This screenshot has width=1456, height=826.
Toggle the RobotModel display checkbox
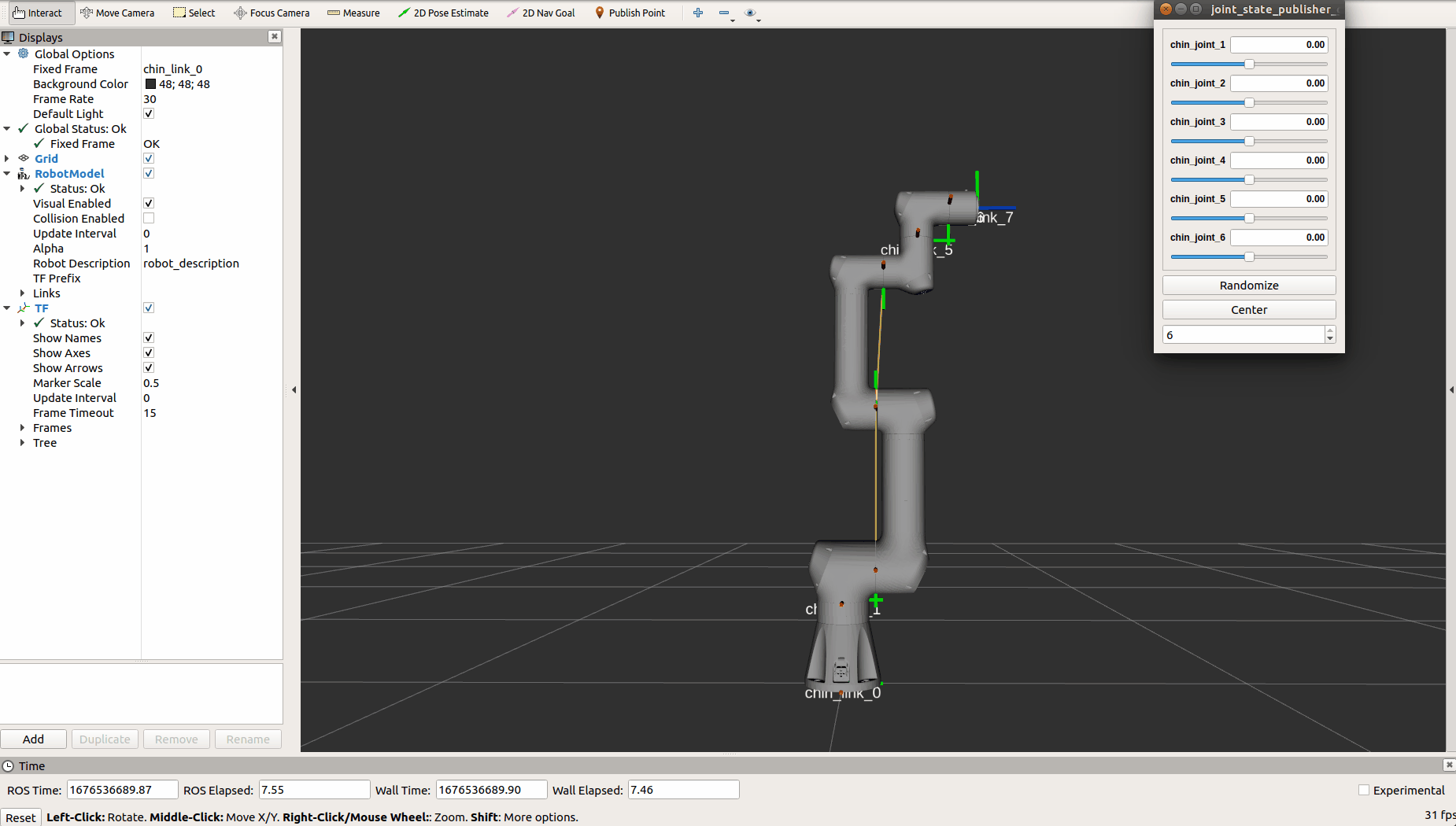[x=149, y=173]
